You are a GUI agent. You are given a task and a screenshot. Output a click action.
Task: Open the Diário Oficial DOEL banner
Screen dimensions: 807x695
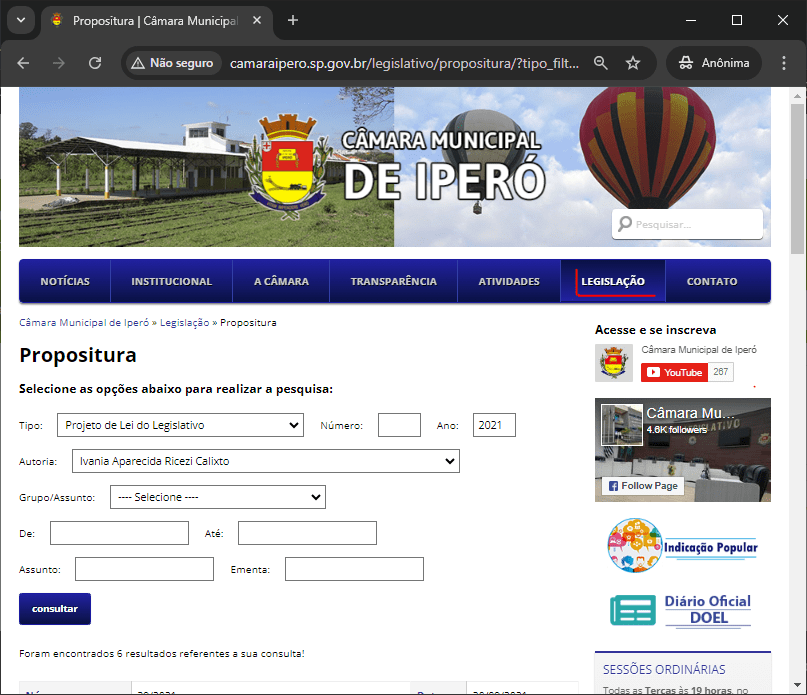click(683, 609)
